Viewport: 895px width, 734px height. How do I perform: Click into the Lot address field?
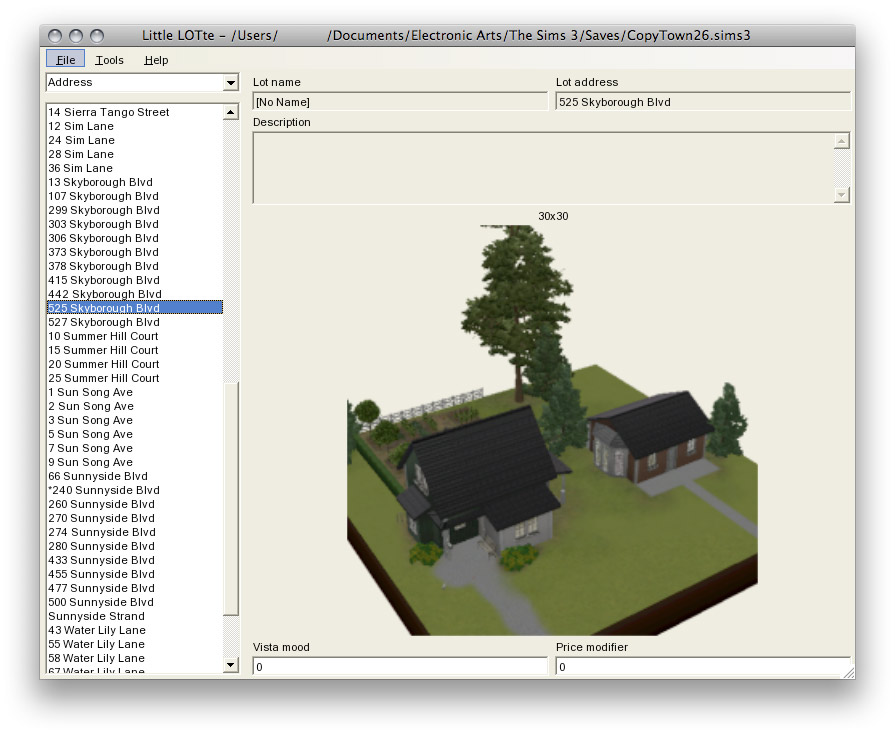coord(703,102)
